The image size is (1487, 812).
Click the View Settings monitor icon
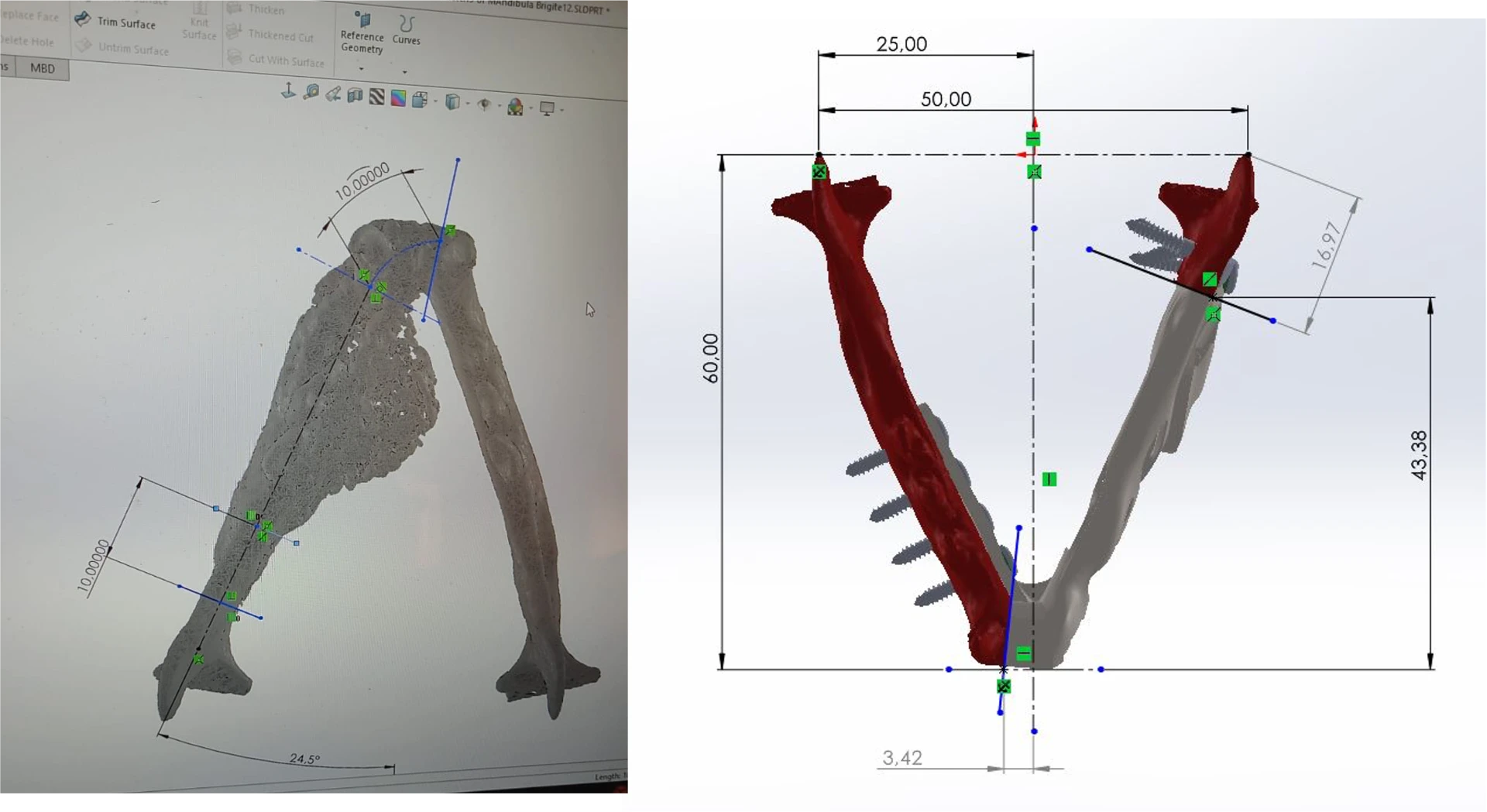tap(547, 108)
